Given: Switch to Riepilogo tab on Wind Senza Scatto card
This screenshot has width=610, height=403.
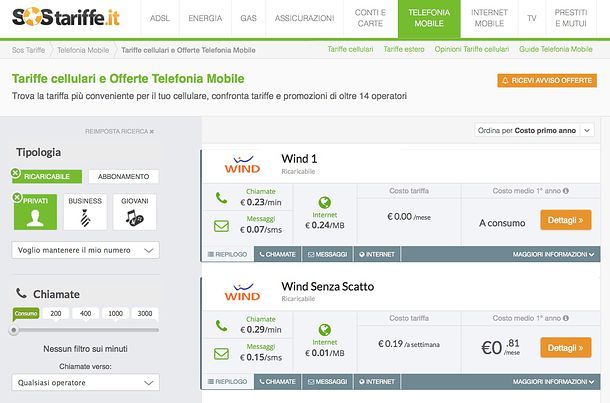Looking at the screenshot, I should tap(228, 382).
